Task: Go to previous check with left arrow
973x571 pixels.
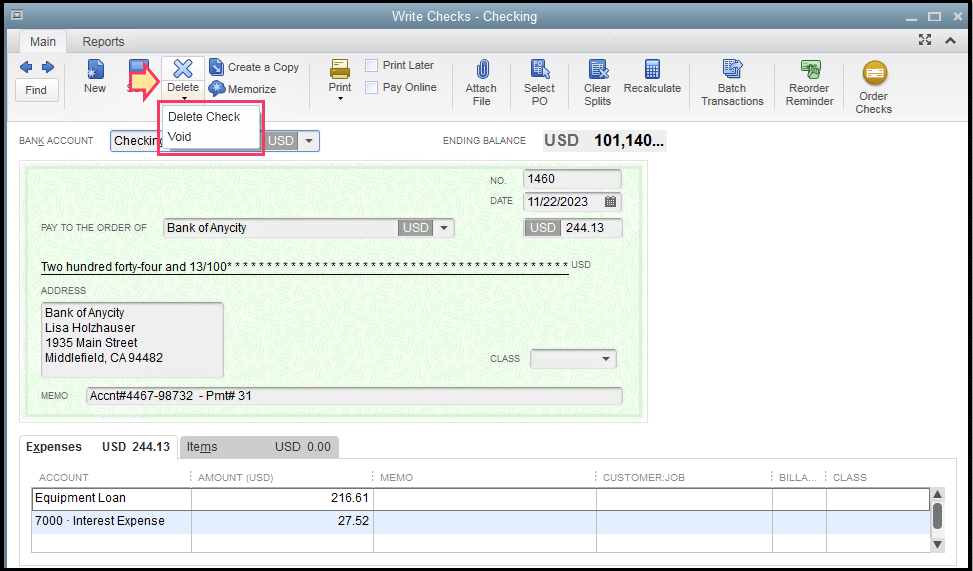Action: coord(26,66)
